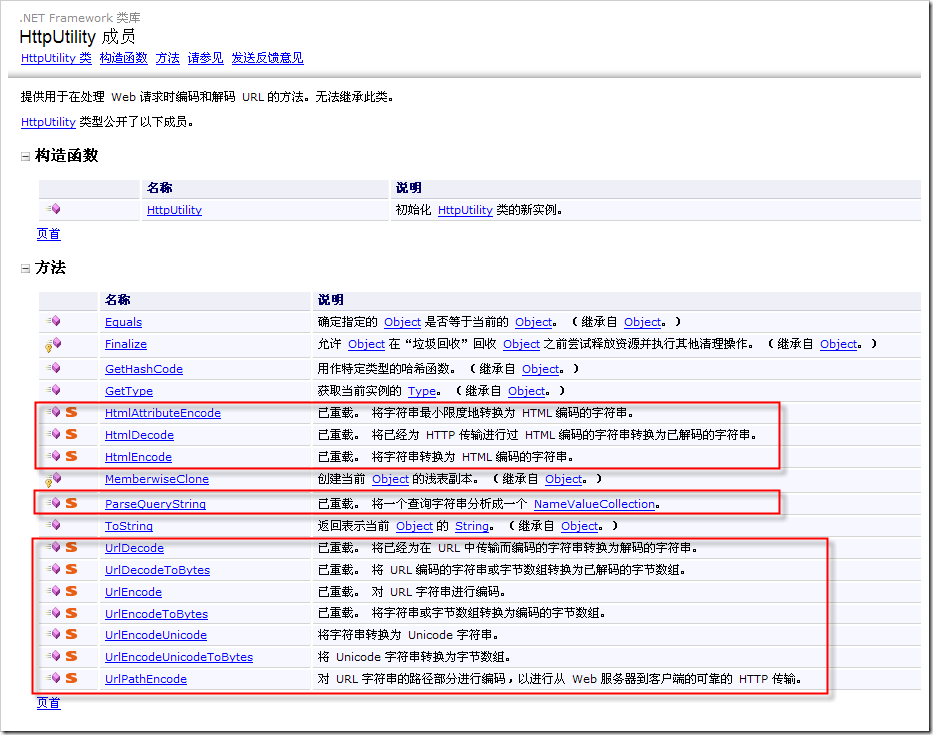Open the UrlEncodeUnicode method link
This screenshot has width=933, height=735.
[156, 635]
